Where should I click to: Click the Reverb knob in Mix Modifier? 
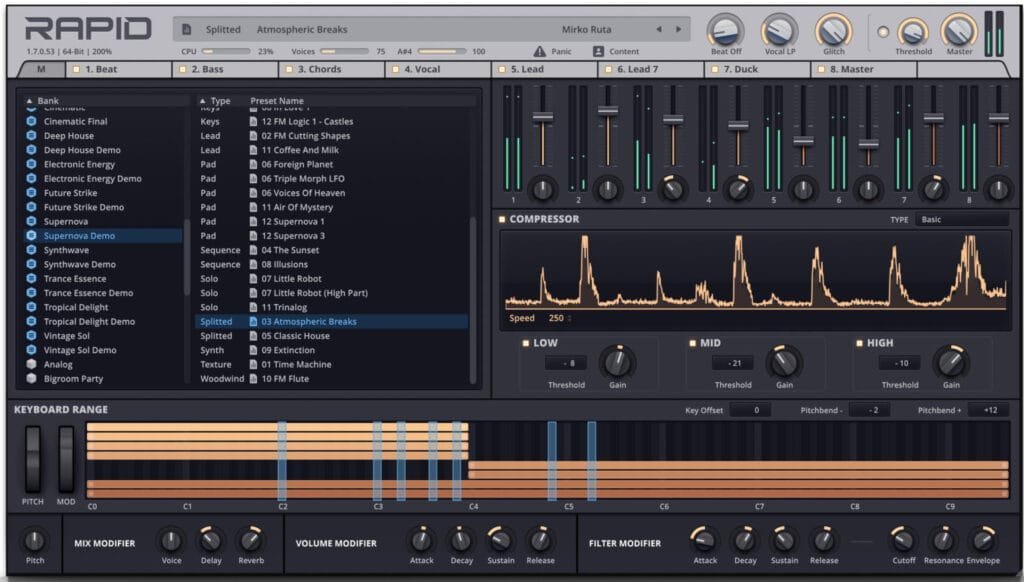tap(250, 541)
